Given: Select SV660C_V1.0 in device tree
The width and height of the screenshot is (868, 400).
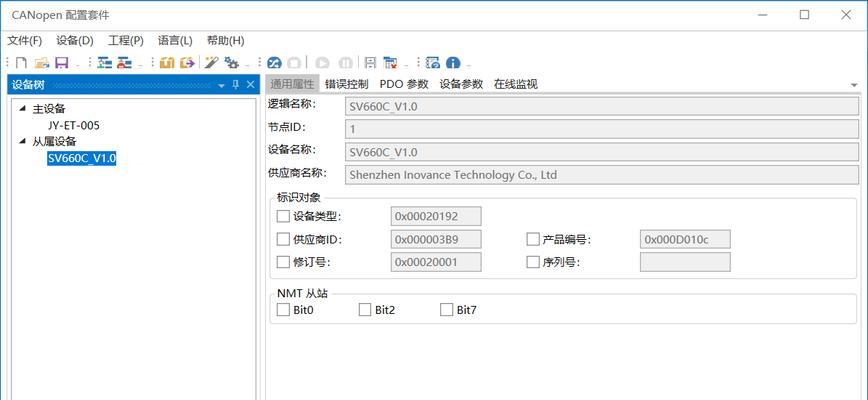Looking at the screenshot, I should pyautogui.click(x=82, y=158).
